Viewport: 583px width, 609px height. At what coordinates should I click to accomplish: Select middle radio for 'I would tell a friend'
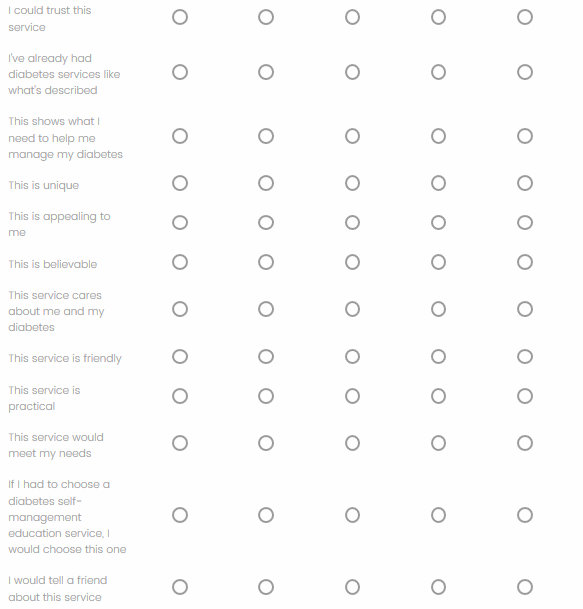(352, 587)
